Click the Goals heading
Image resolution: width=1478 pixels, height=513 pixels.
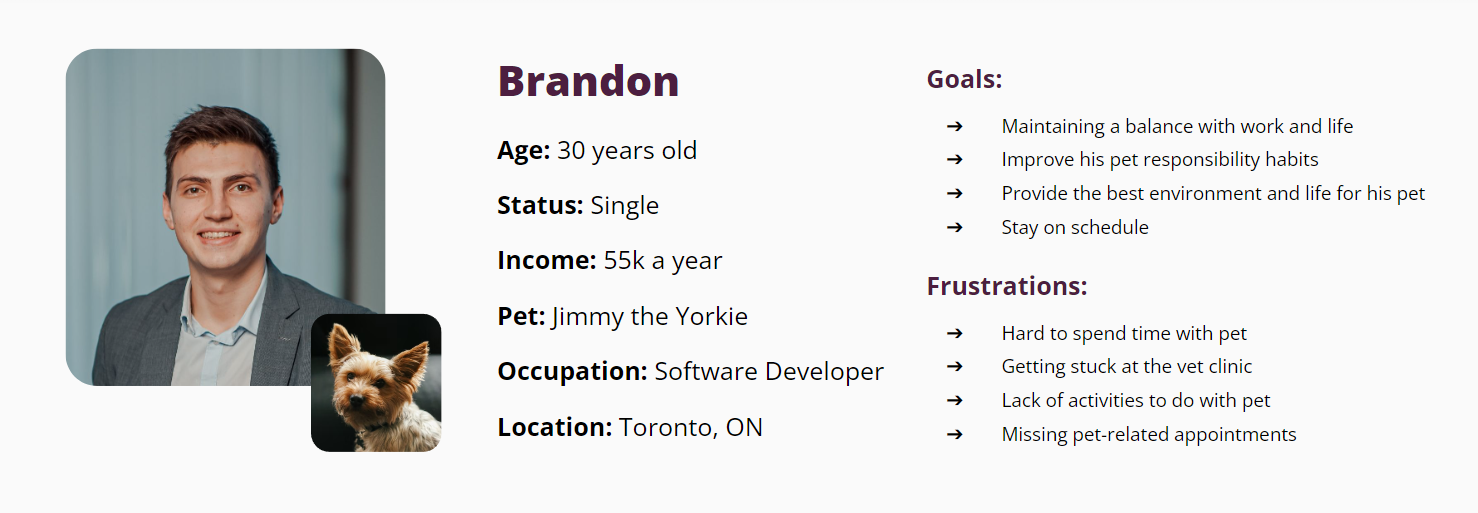[964, 79]
